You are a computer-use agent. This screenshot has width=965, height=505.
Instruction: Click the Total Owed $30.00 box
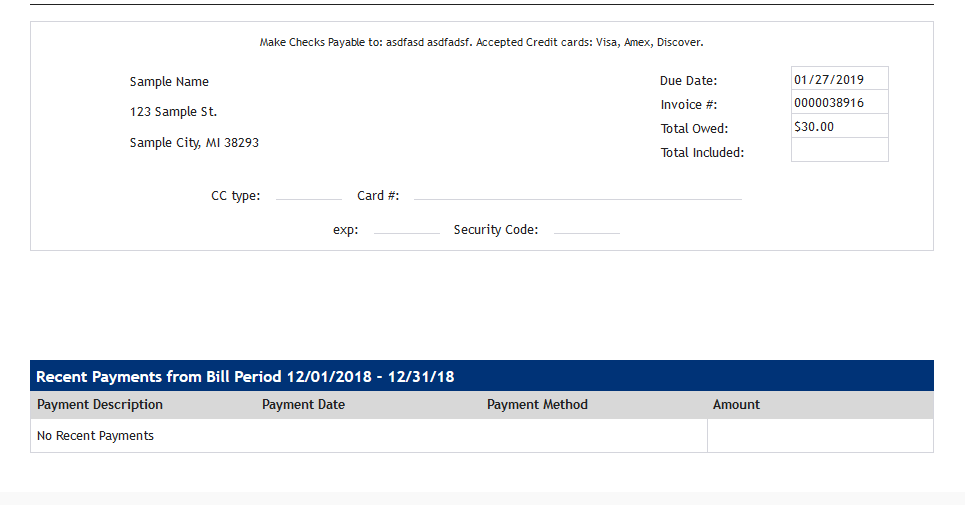click(x=839, y=127)
